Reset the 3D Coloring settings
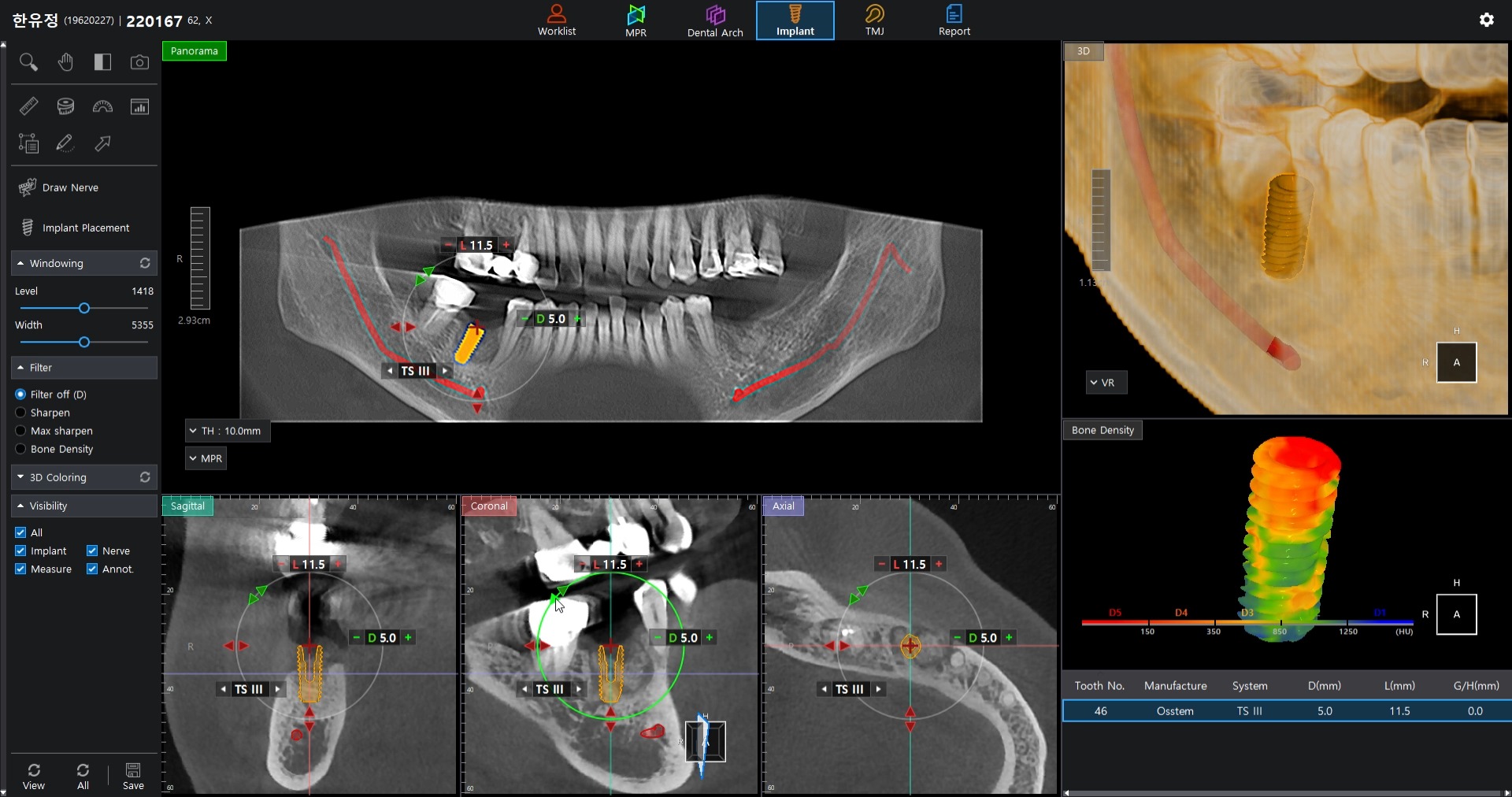This screenshot has width=1512, height=797. click(145, 477)
